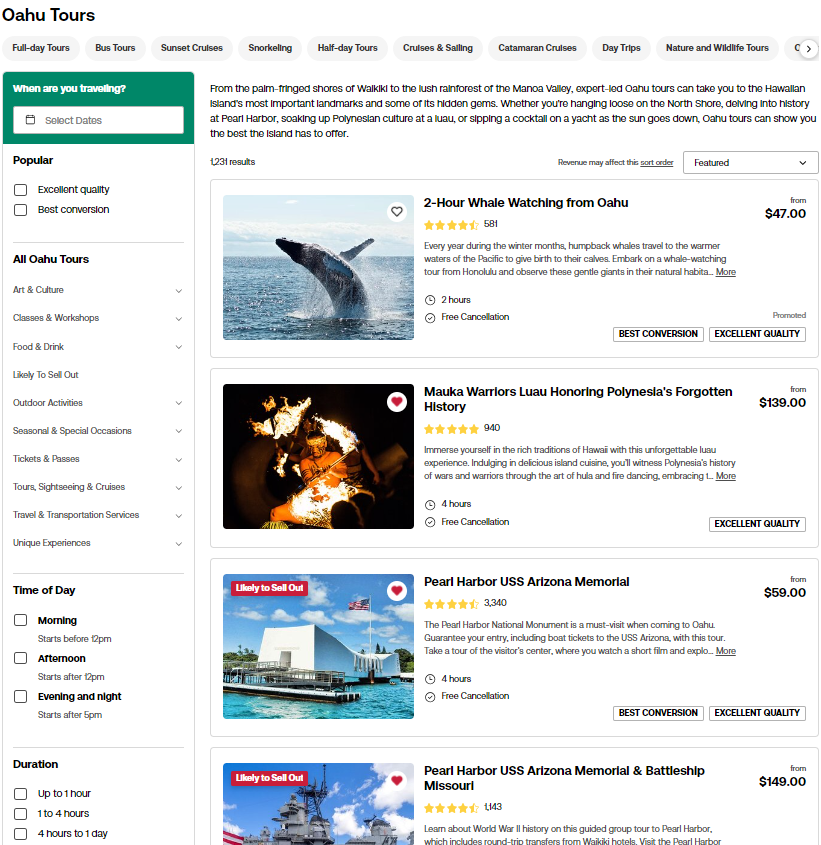
Task: Click the $139.00 price
Action: 782,403
